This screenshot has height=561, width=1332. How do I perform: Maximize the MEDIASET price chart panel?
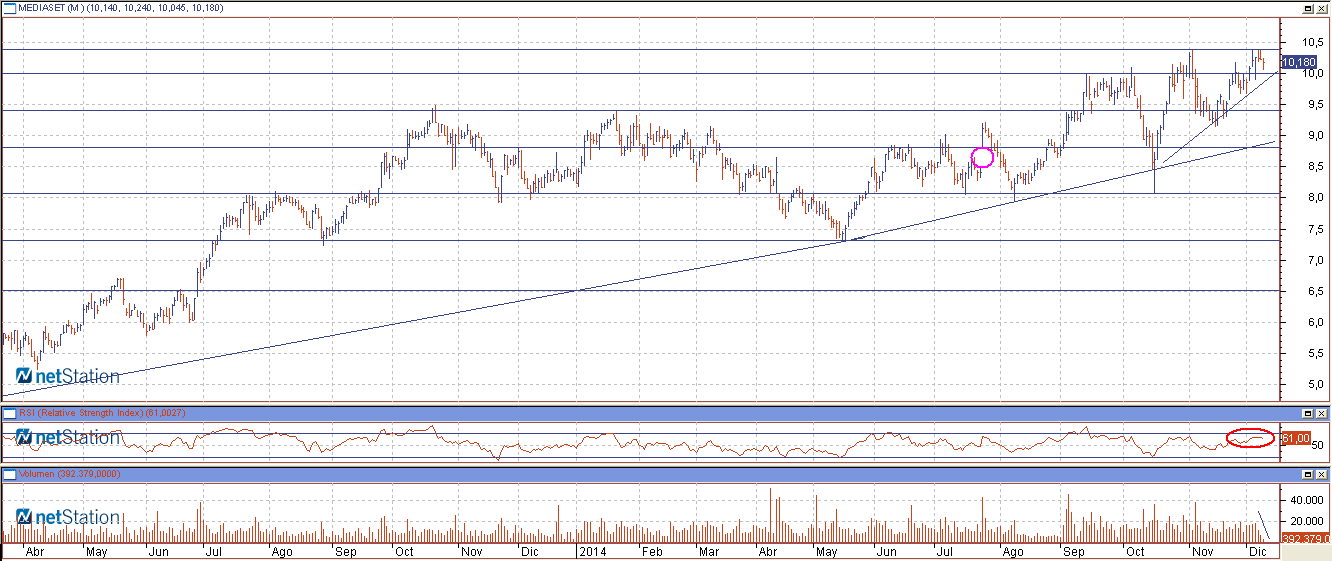tap(1307, 8)
